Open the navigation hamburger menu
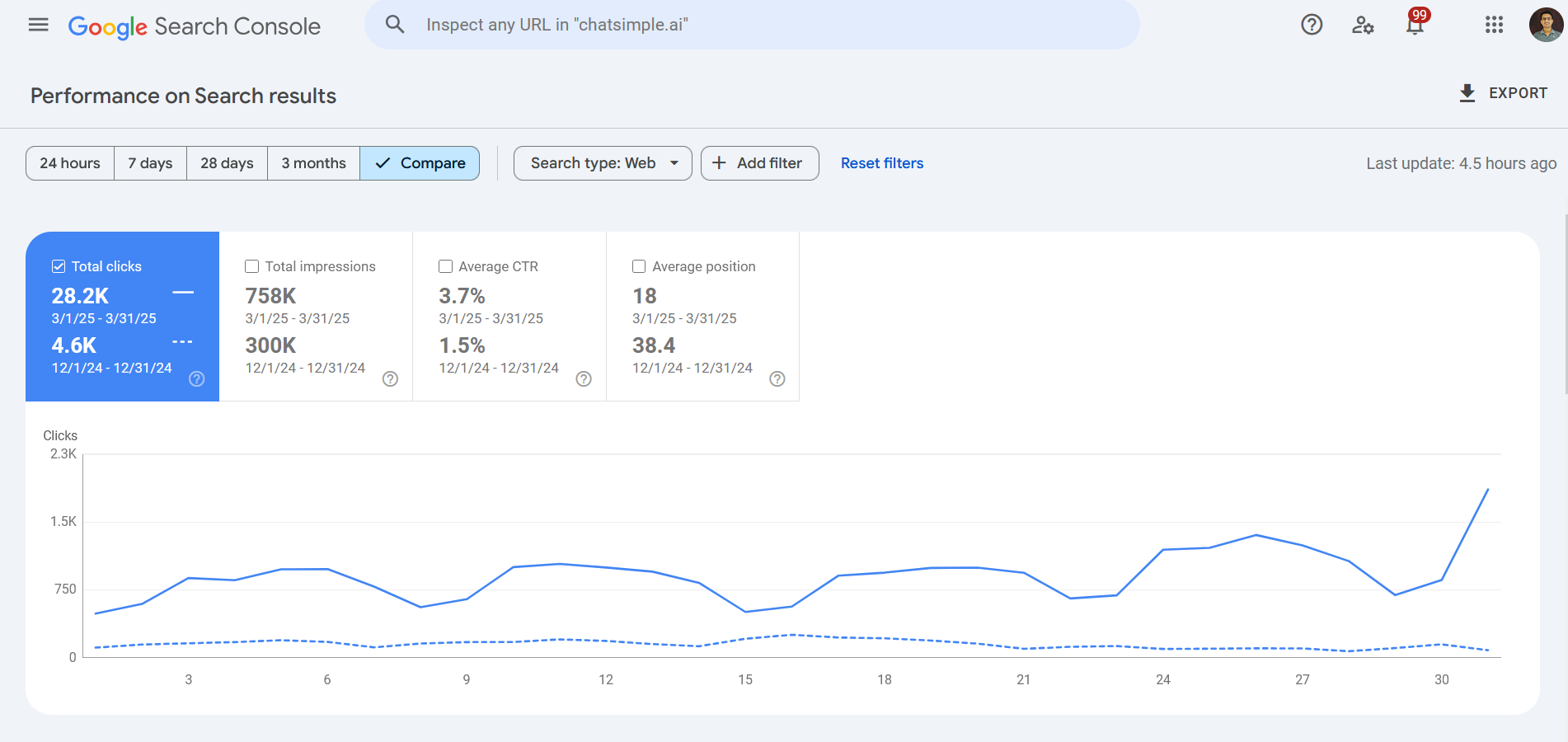1568x742 pixels. 37,25
